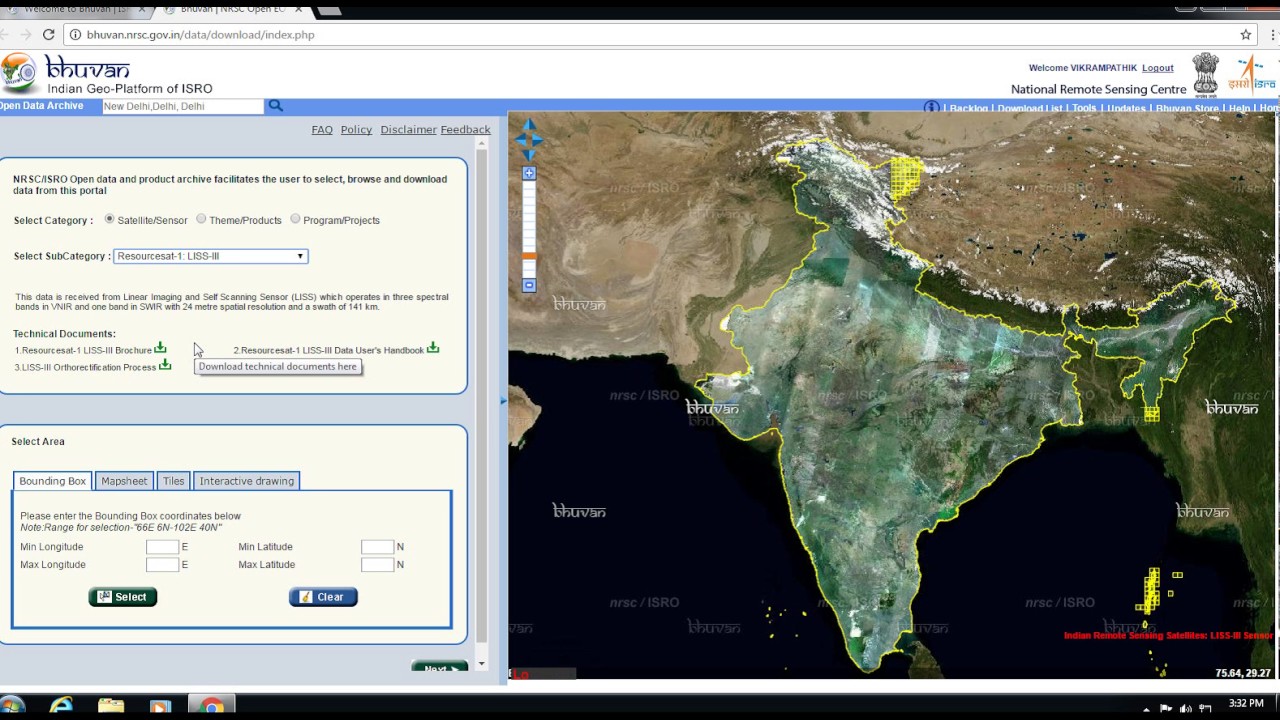Screen dimensions: 1280x720
Task: Show hidden system tray icons
Action: point(1147,709)
